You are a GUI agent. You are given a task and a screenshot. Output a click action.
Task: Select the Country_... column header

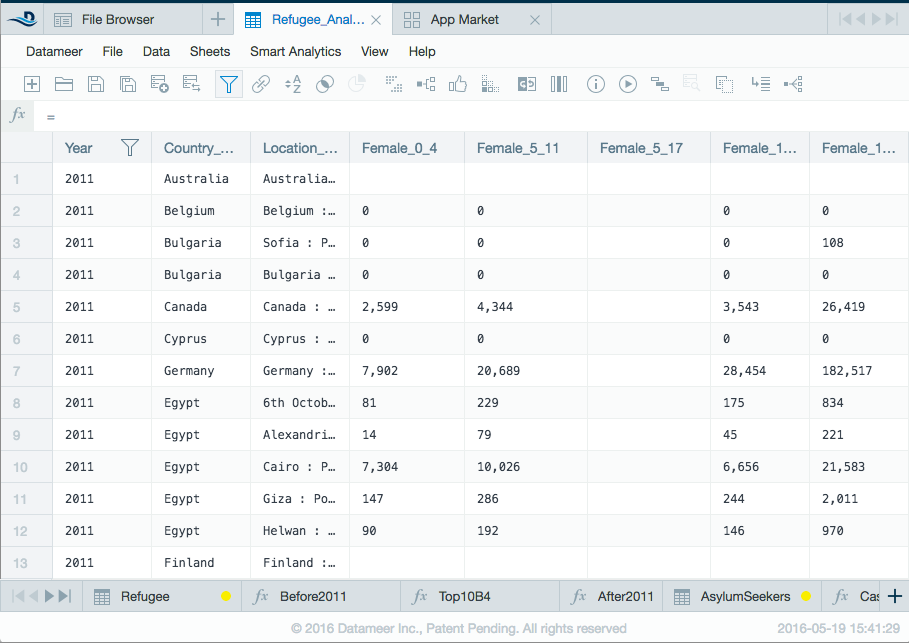pyautogui.click(x=201, y=148)
